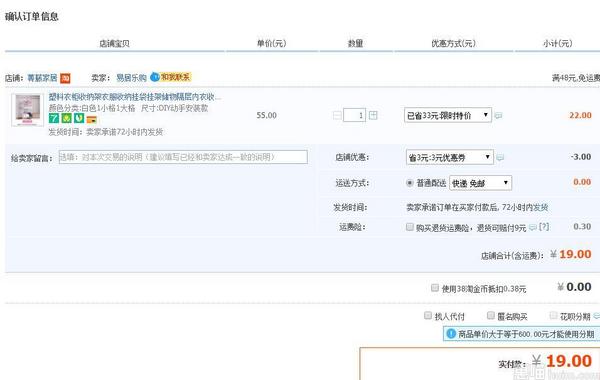This screenshot has height=380, width=600.
Task: Click the credit card payment badge
Action: coord(91,119)
